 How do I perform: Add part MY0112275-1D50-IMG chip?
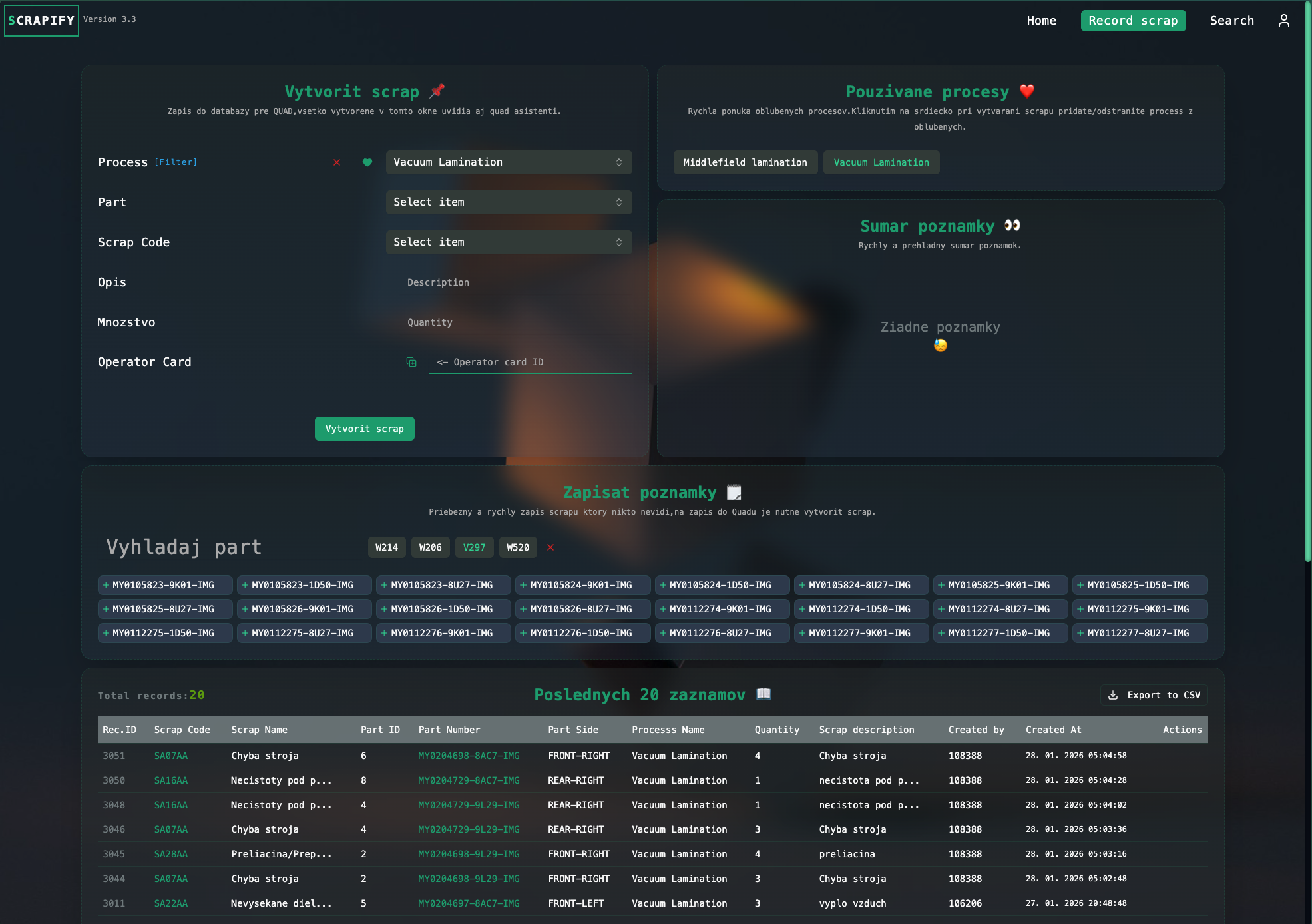[165, 633]
